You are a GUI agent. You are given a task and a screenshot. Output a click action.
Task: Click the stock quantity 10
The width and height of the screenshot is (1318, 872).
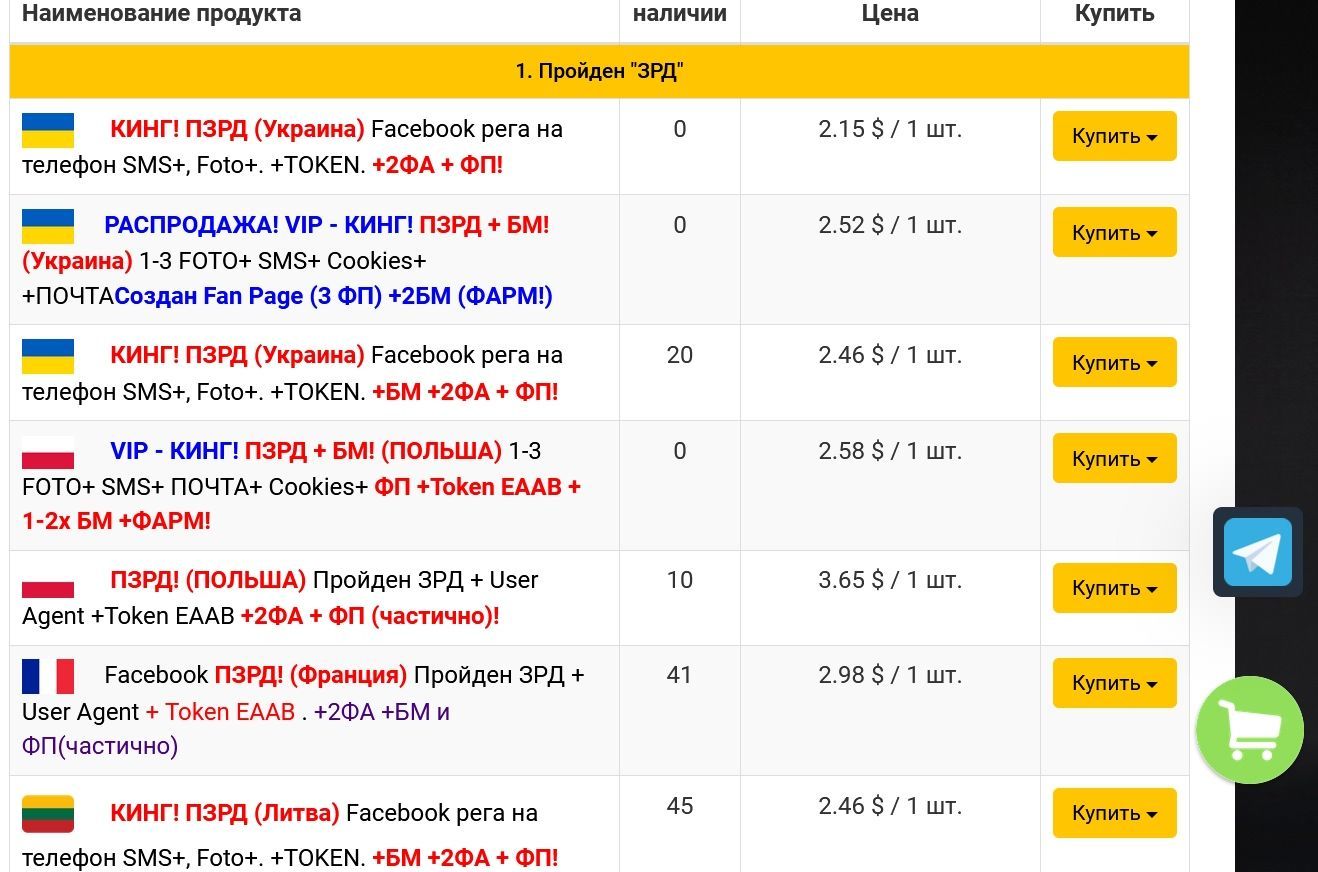click(x=680, y=580)
